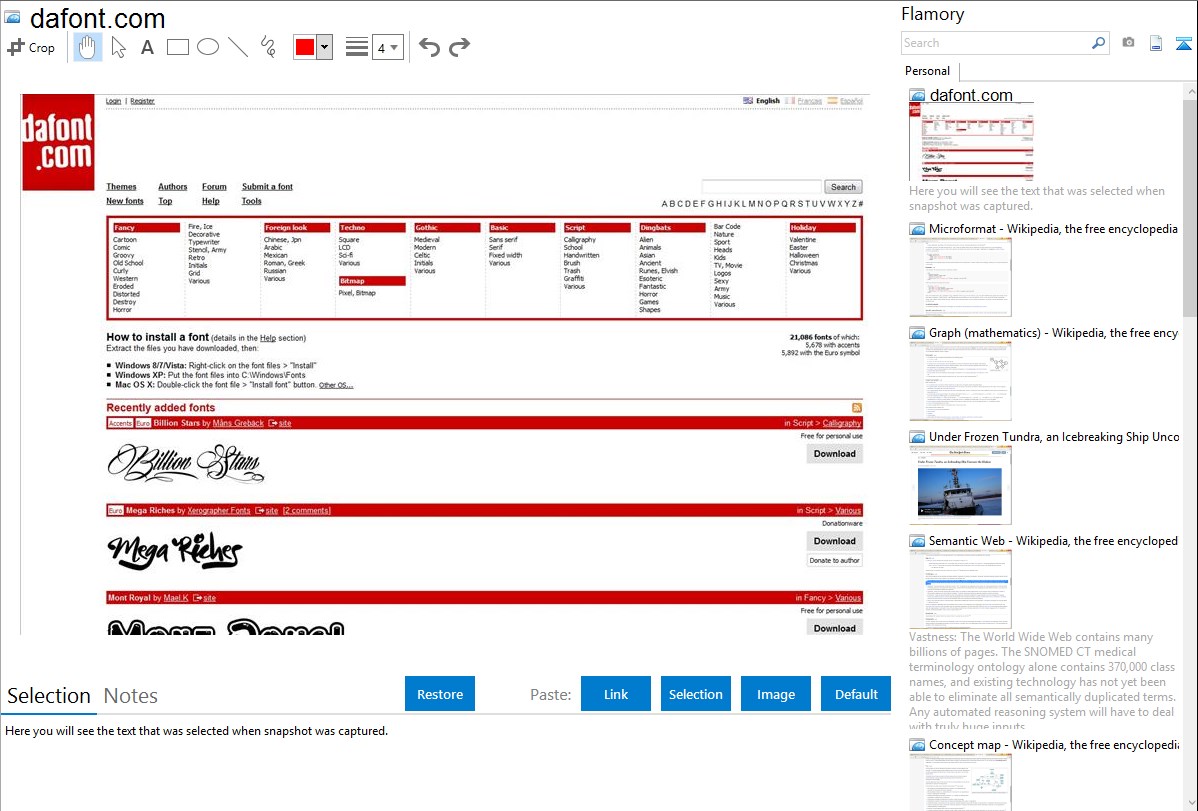Screen dimensions: 1198x811
Task: Click the dafont Search button
Action: pos(843,187)
